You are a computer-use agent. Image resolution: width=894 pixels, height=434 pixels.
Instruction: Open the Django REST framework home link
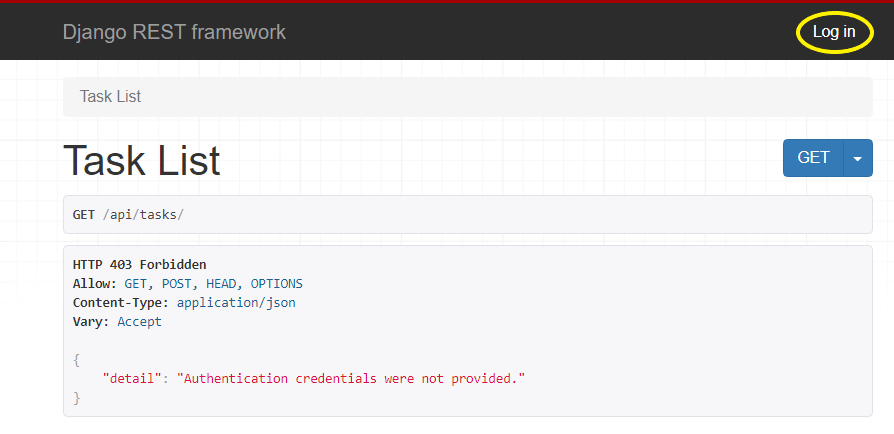pyautogui.click(x=174, y=33)
